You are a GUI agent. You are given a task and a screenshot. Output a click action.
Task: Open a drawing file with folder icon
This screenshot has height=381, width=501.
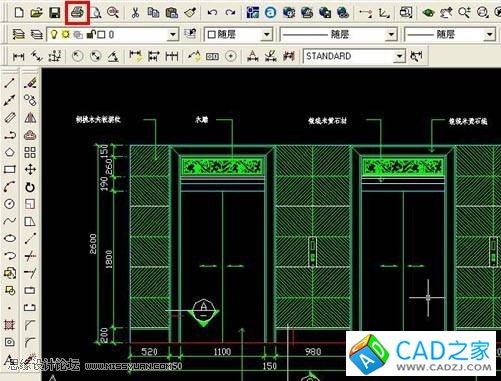36,13
